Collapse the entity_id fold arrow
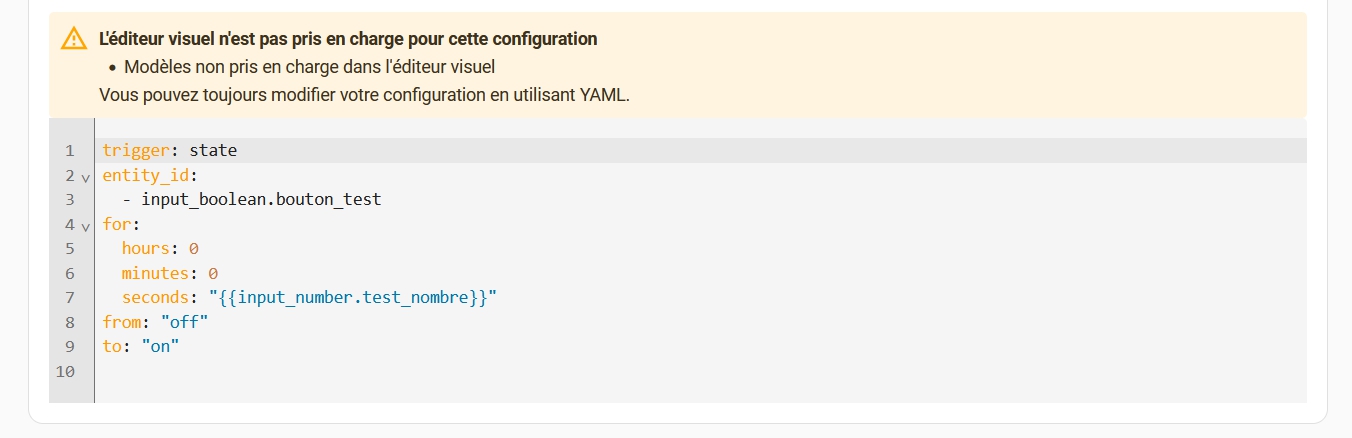The image size is (1352, 438). [85, 177]
